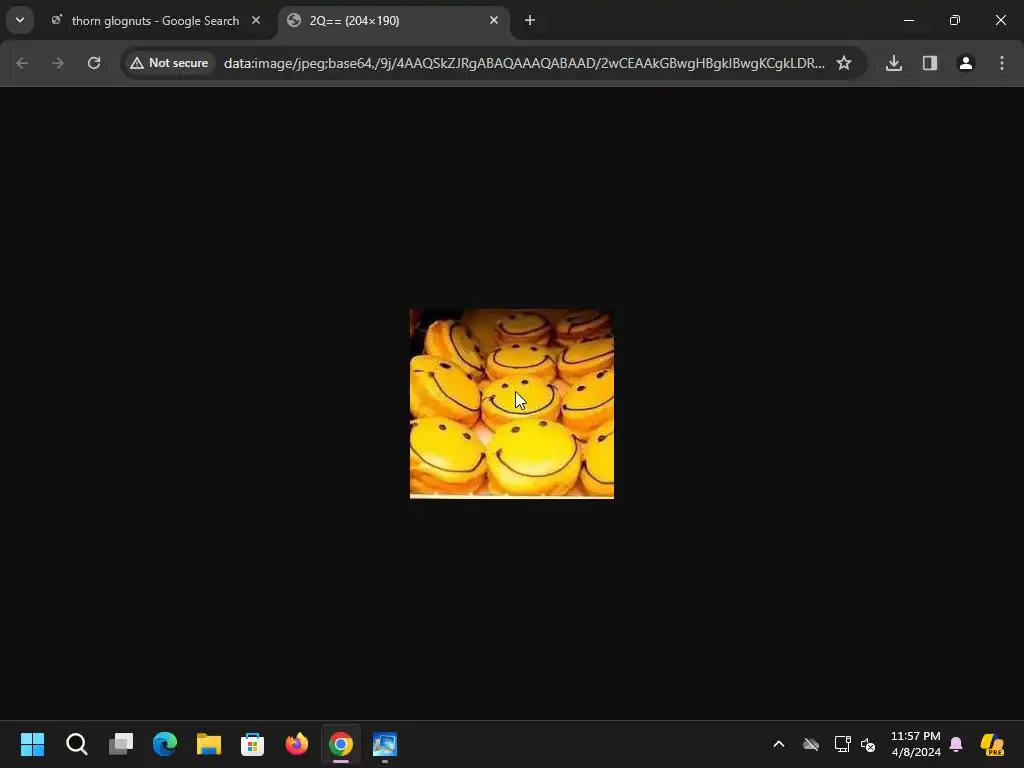Reload the page
The width and height of the screenshot is (1024, 768).
94,63
